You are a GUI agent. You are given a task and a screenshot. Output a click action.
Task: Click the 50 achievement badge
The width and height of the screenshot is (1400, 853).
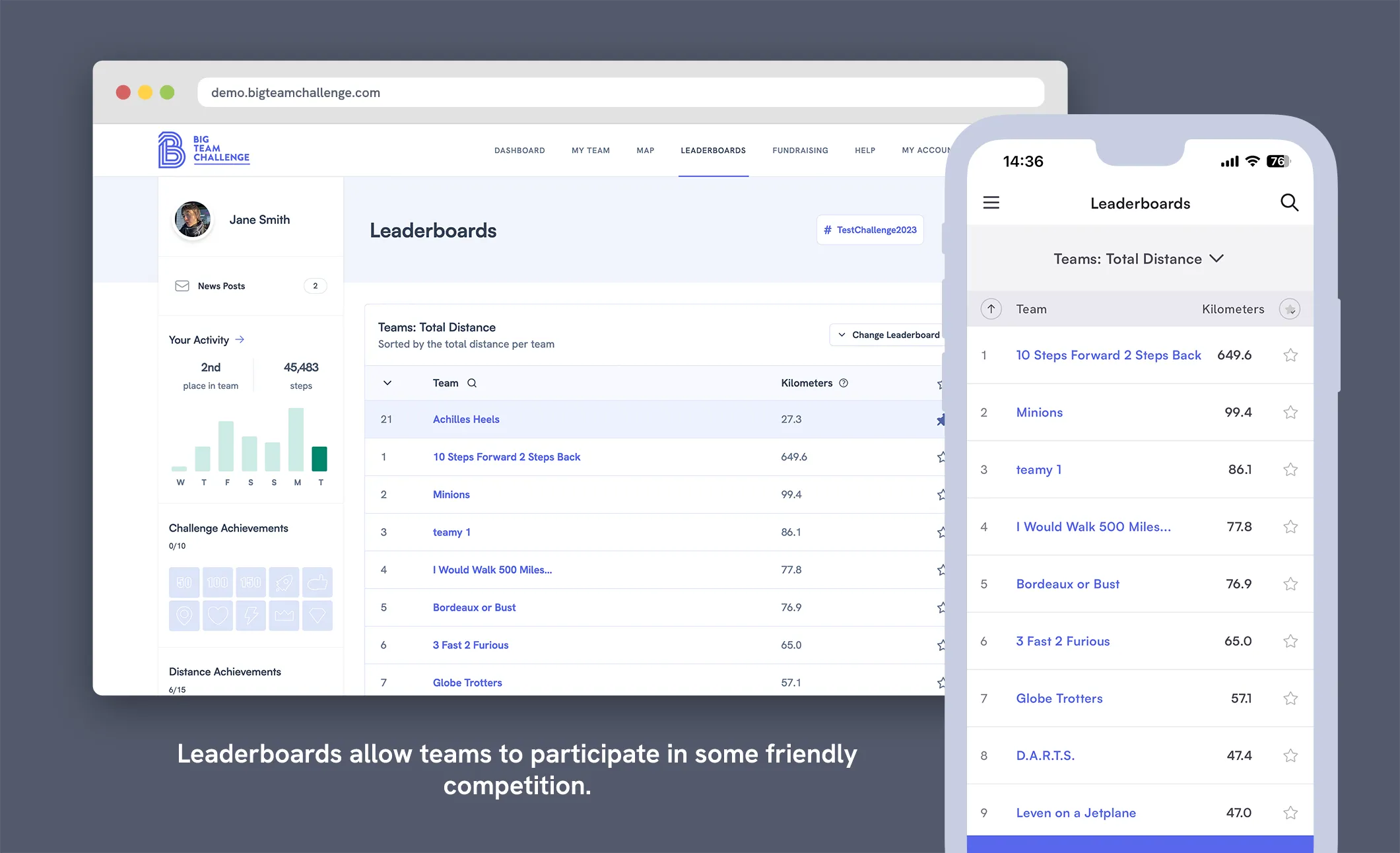click(184, 582)
